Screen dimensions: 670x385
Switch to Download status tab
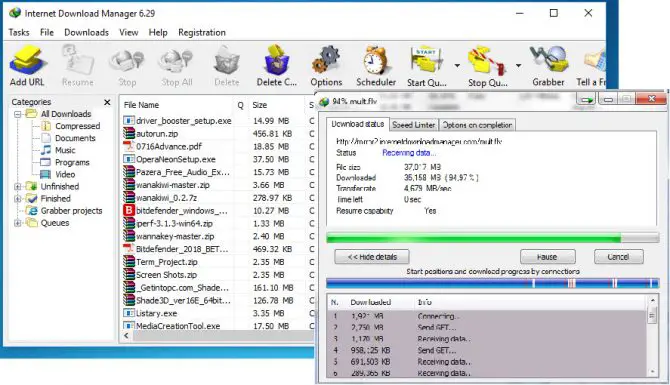358,124
